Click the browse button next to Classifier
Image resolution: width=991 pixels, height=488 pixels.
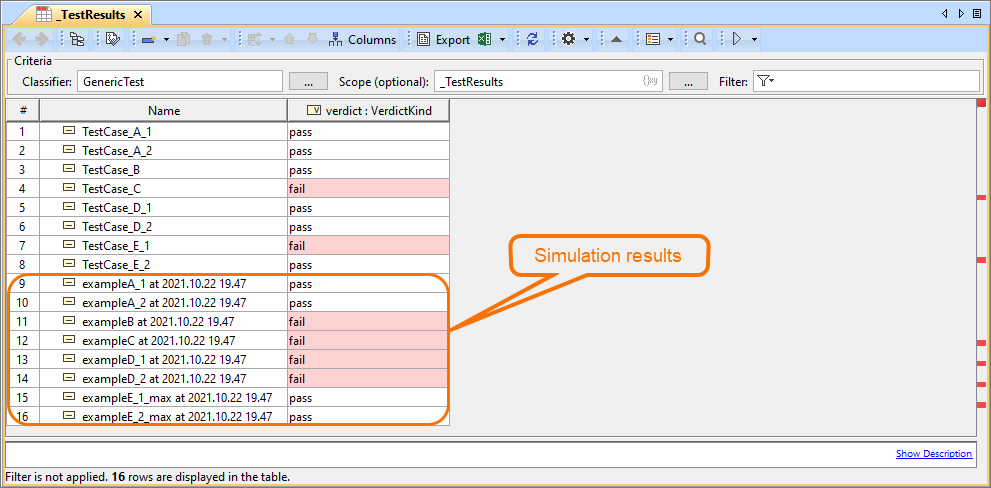point(308,82)
